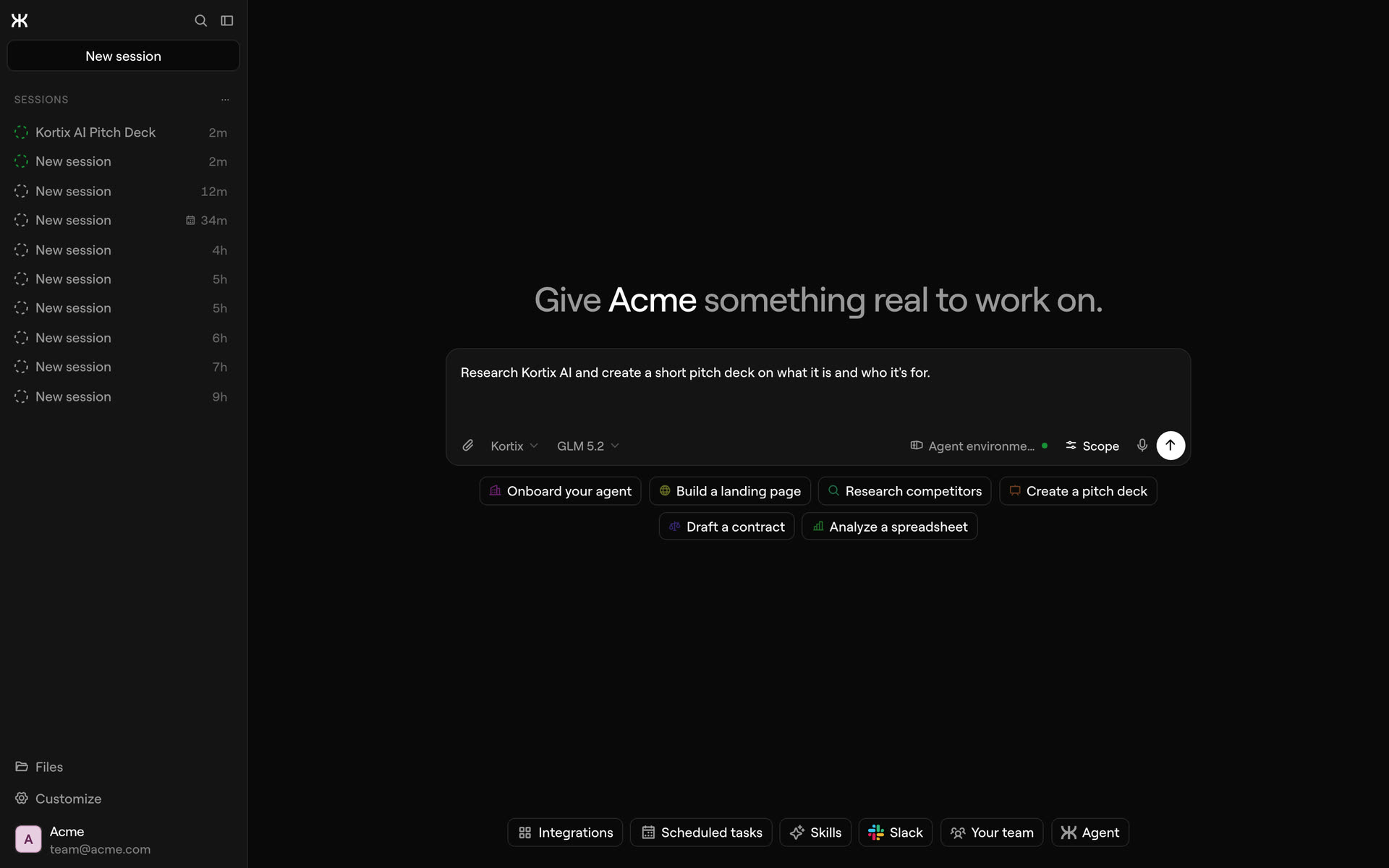1389x868 pixels.
Task: Click the Acme account avatar
Action: coord(28,839)
